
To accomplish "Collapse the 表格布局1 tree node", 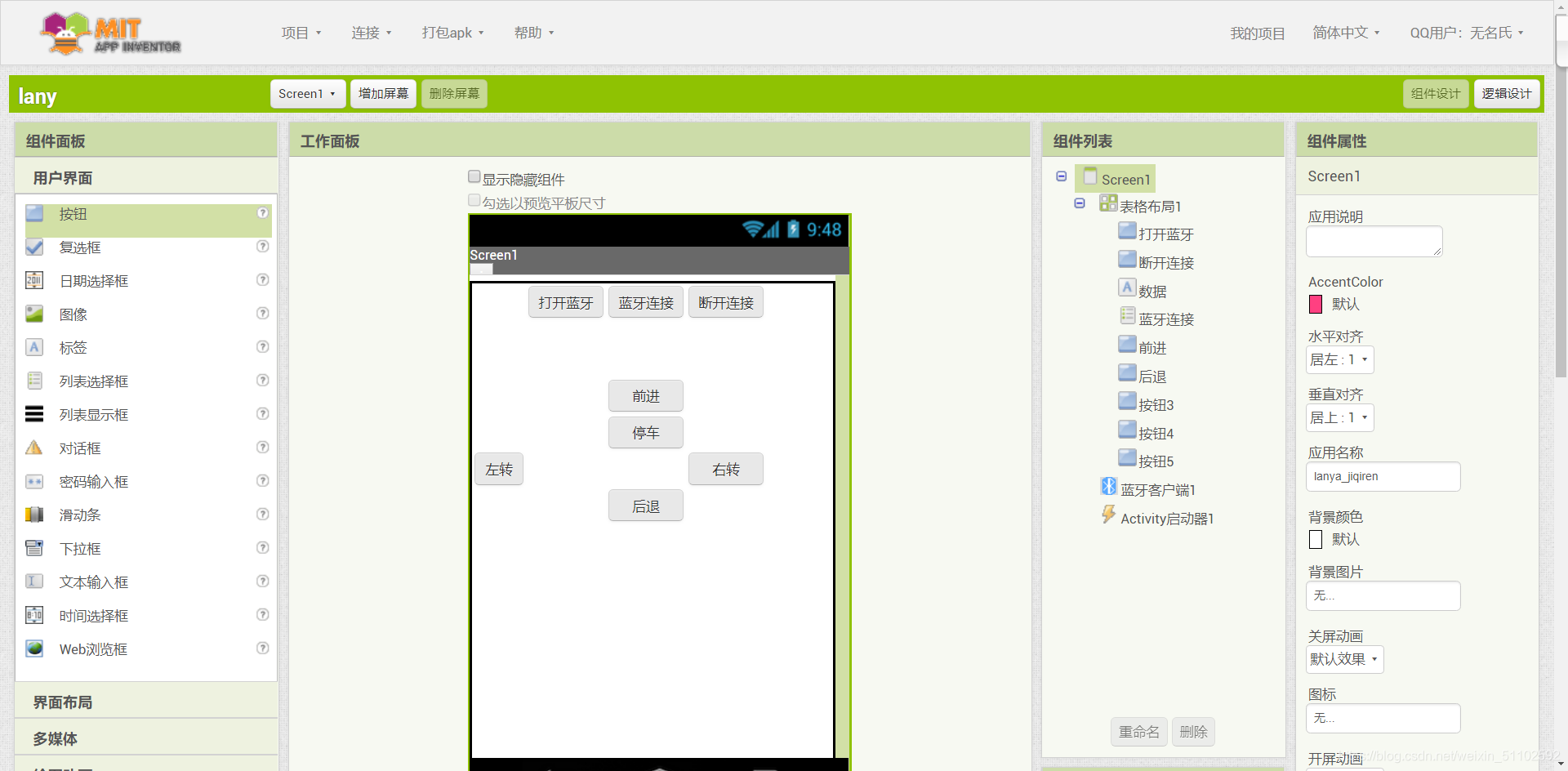I will click(1080, 203).
